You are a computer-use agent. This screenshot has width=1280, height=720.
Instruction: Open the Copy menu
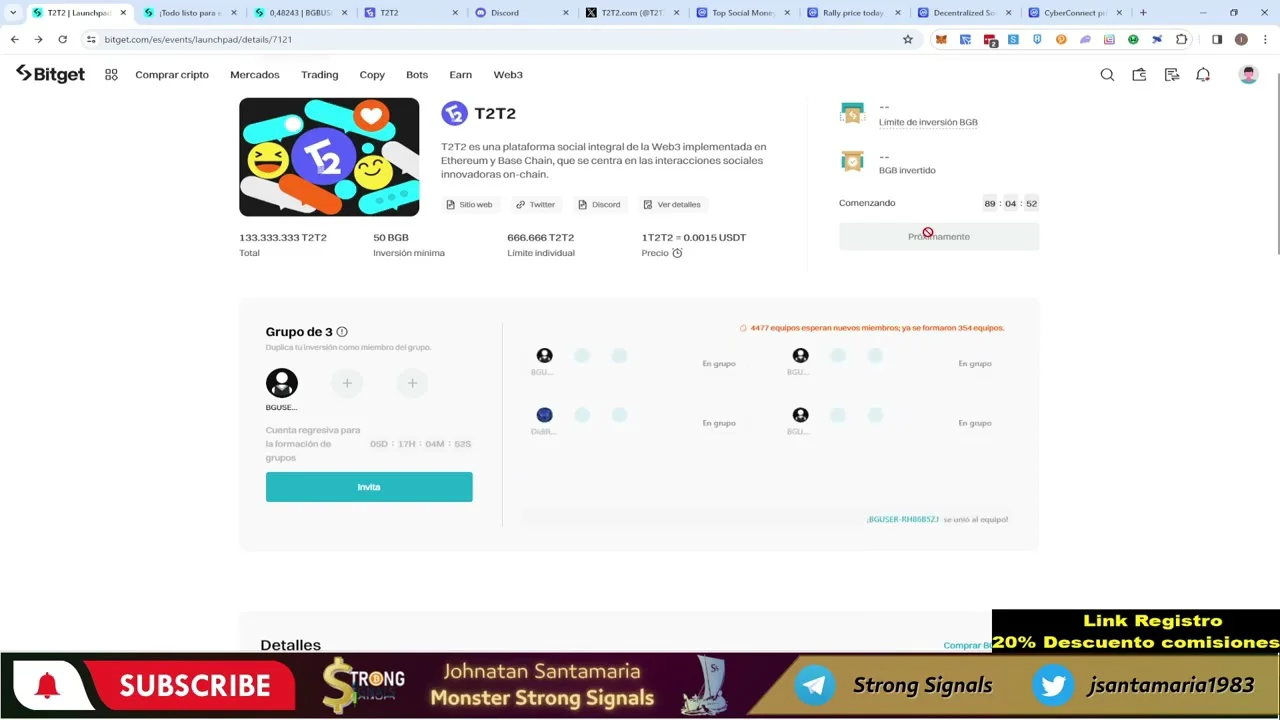[x=372, y=75]
